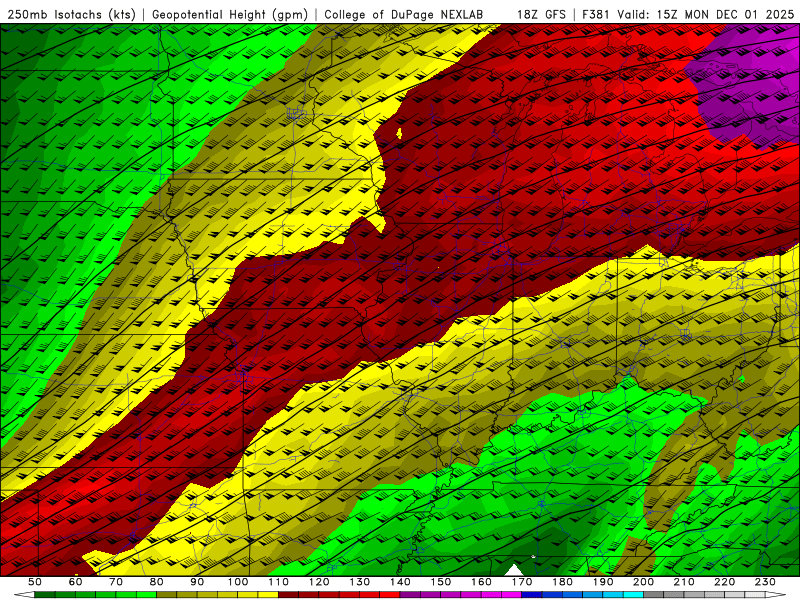Click the 'College of DuPage NEXLAB' label
The image size is (800, 600).
coord(403,15)
